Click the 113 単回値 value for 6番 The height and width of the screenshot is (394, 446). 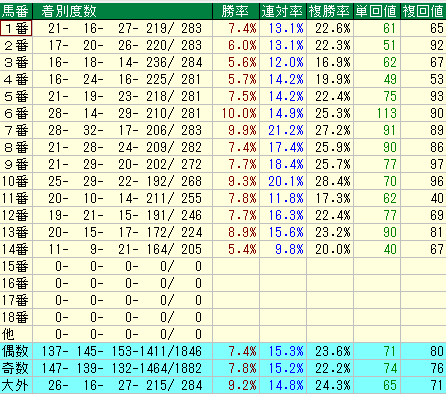coord(387,113)
